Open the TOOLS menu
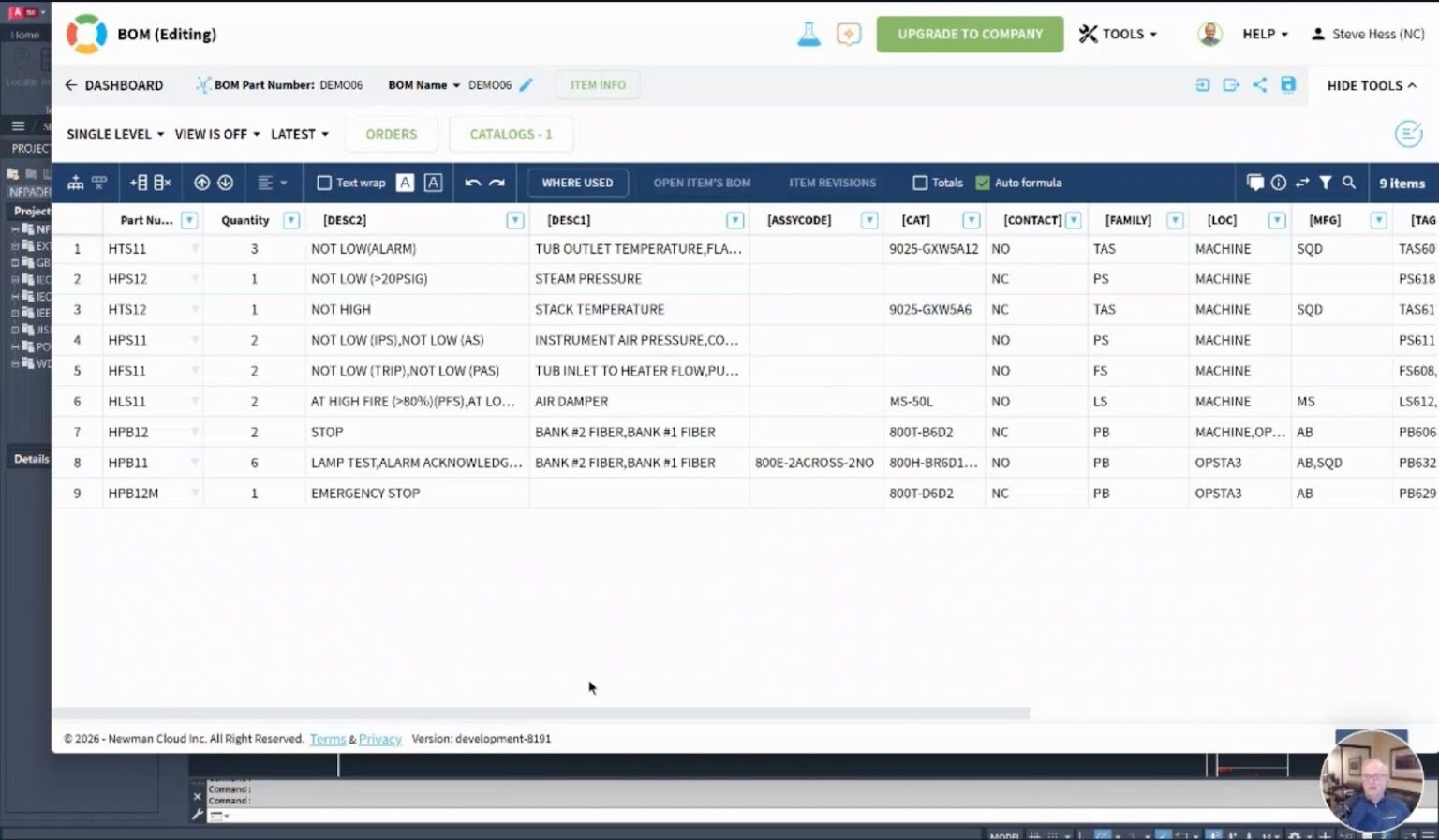This screenshot has height=840, width=1439. tap(1118, 34)
